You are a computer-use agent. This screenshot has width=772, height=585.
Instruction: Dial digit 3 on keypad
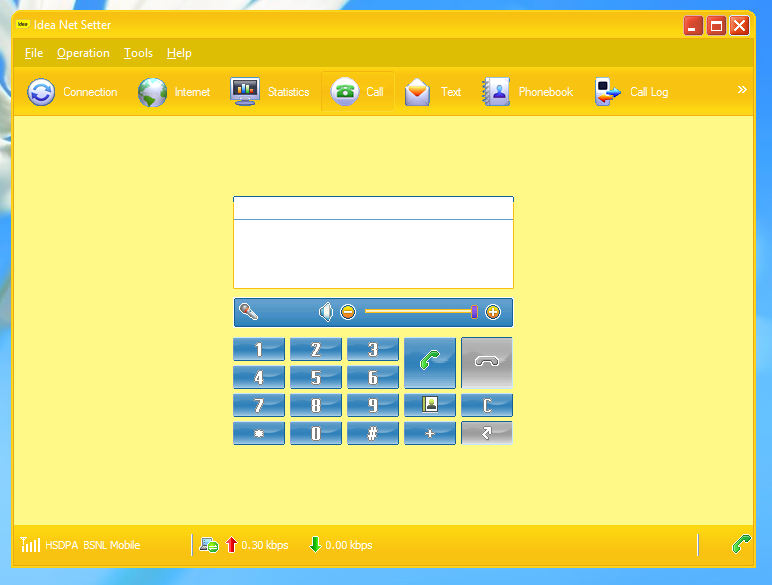pyautogui.click(x=373, y=349)
